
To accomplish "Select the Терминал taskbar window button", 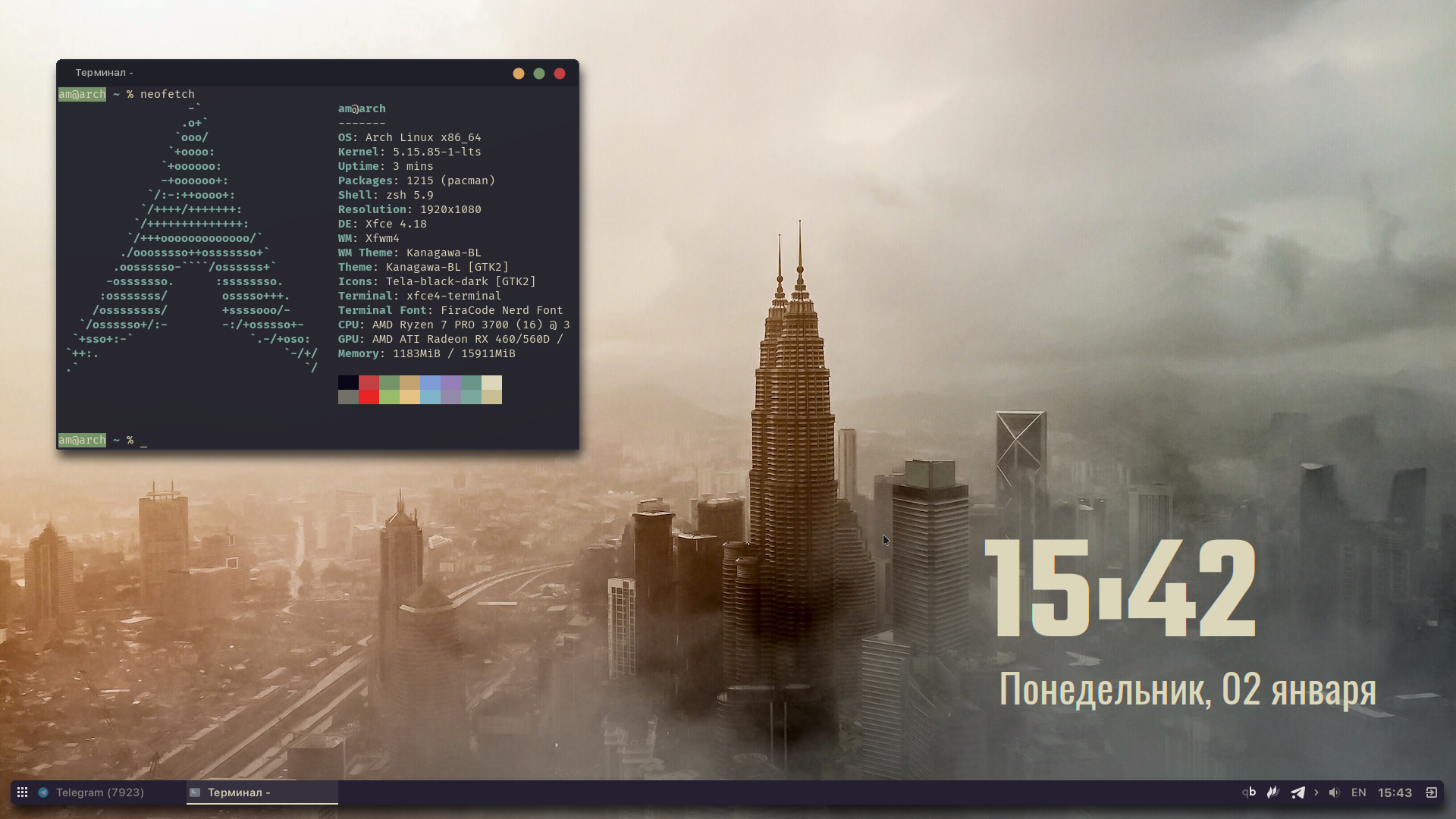I will [x=262, y=792].
